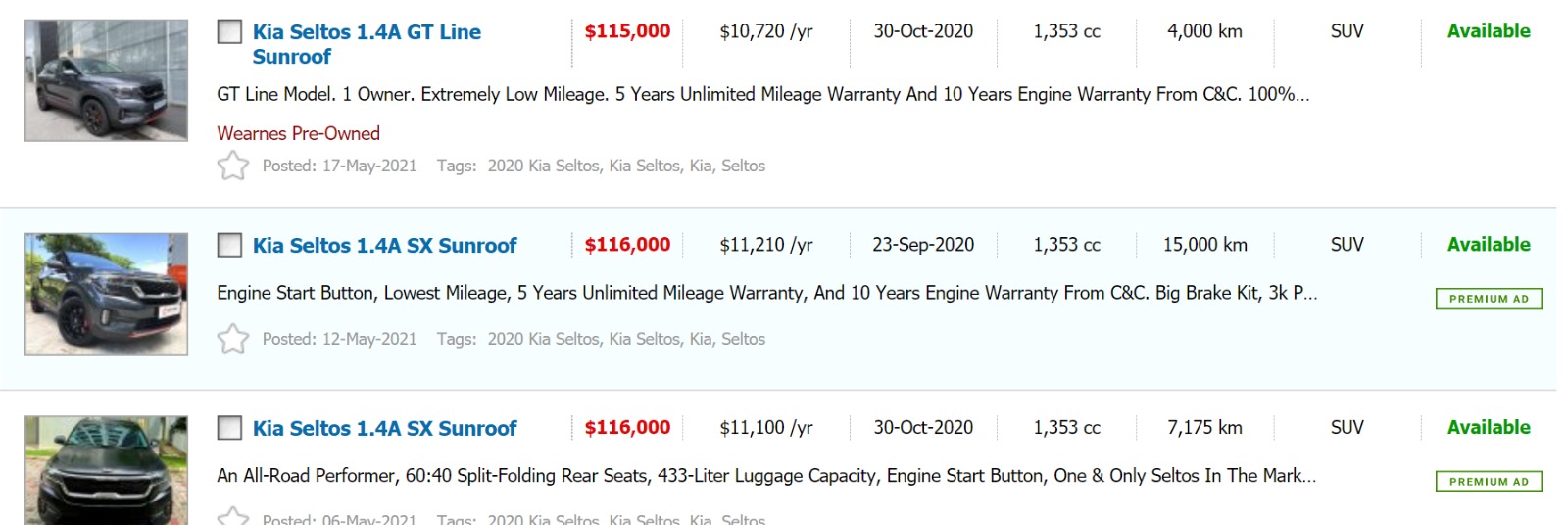Viewport: 1568px width, 525px height.
Task: Visit the Wearnes Pre-Owned dealer page
Action: [298, 133]
